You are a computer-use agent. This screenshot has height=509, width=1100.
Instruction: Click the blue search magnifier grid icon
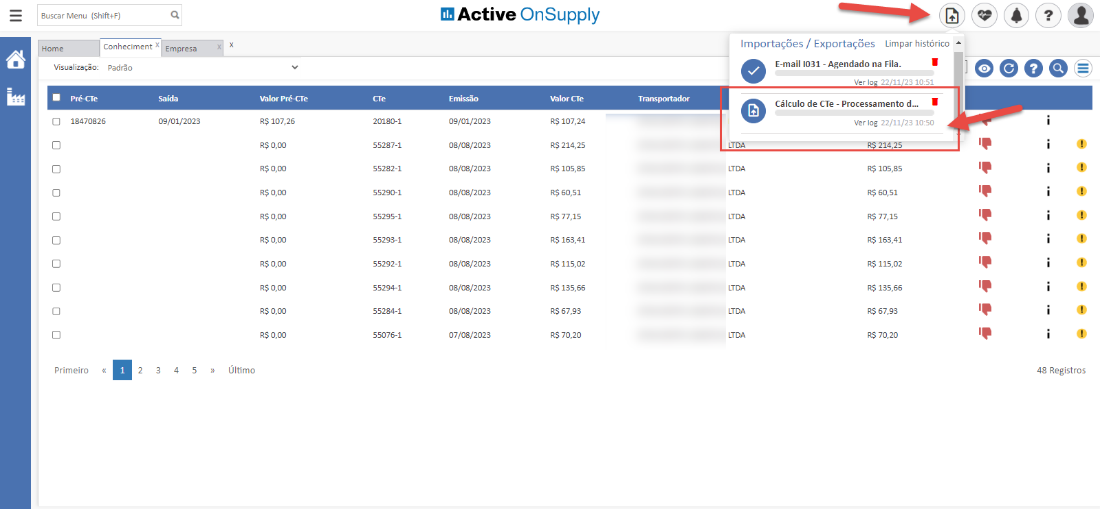pyautogui.click(x=1058, y=68)
